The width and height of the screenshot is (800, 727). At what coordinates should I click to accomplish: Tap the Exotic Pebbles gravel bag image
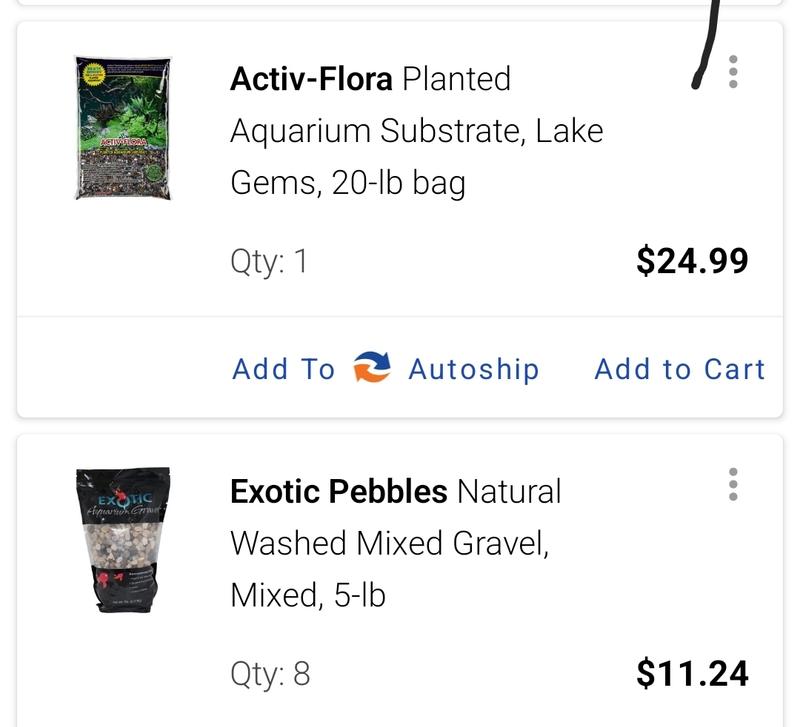(125, 540)
